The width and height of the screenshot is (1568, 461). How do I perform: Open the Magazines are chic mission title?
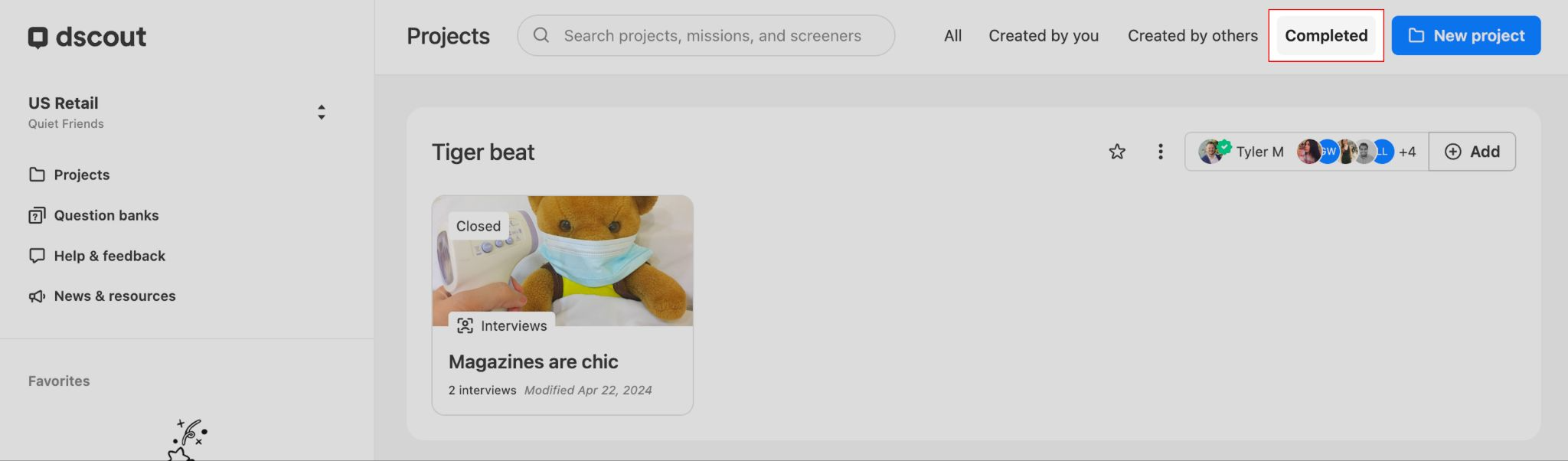coord(533,361)
